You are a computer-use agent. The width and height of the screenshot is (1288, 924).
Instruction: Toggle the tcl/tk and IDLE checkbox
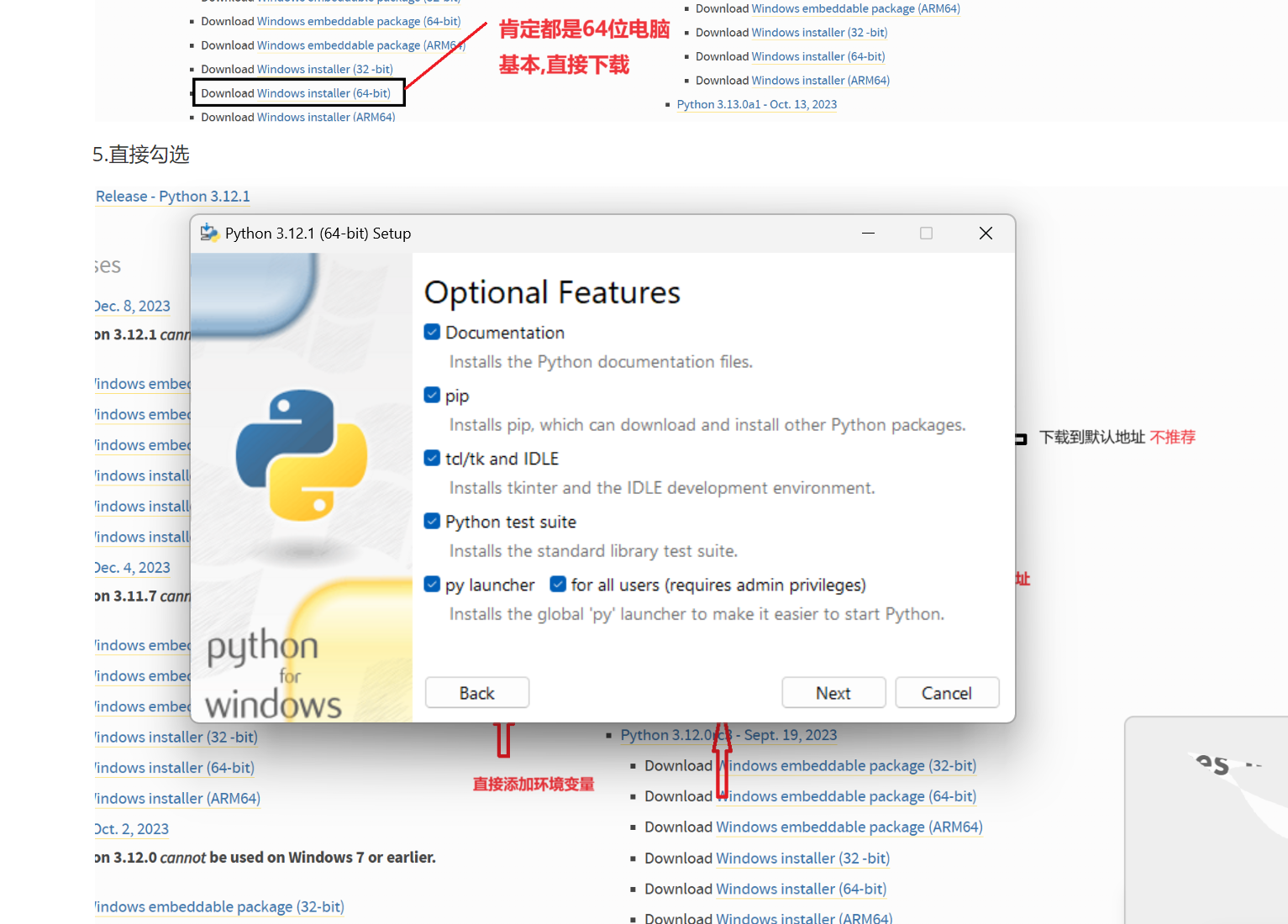point(432,459)
